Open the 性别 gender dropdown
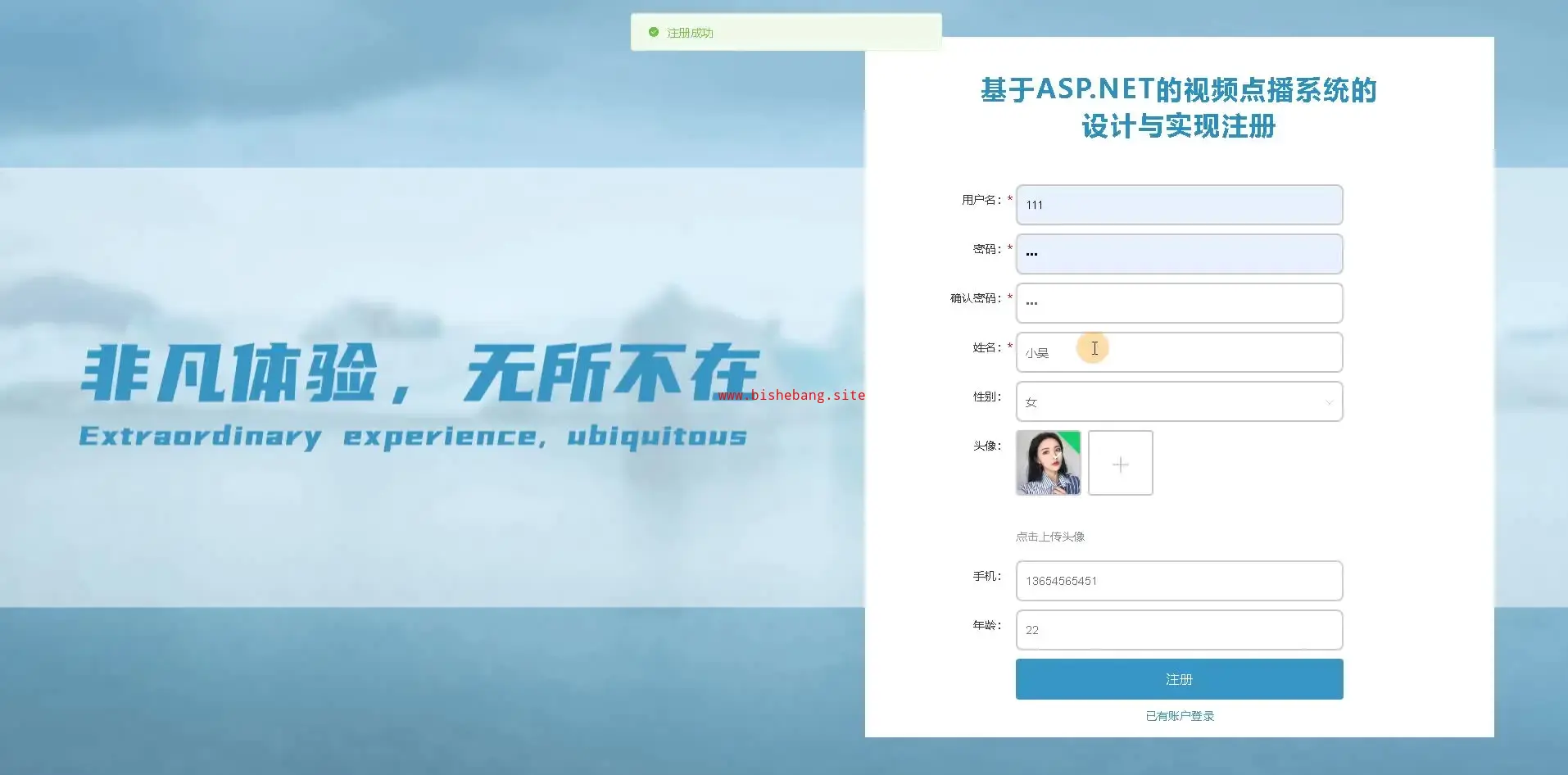This screenshot has width=1568, height=775. pyautogui.click(x=1179, y=401)
